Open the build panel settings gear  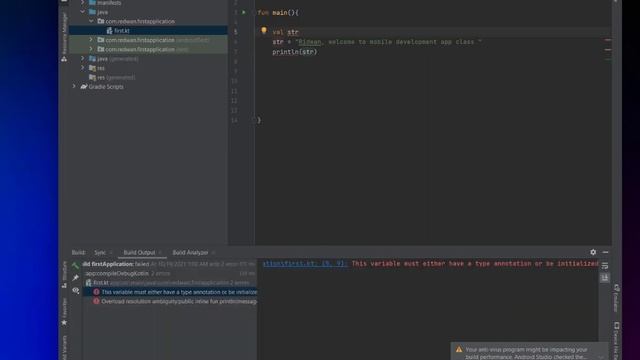pyautogui.click(x=593, y=252)
